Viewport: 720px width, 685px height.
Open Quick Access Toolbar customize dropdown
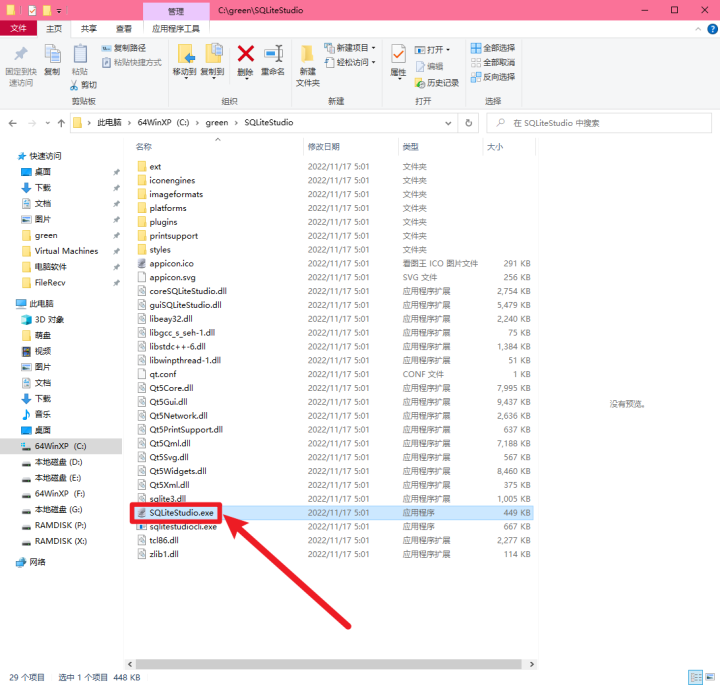pos(59,11)
